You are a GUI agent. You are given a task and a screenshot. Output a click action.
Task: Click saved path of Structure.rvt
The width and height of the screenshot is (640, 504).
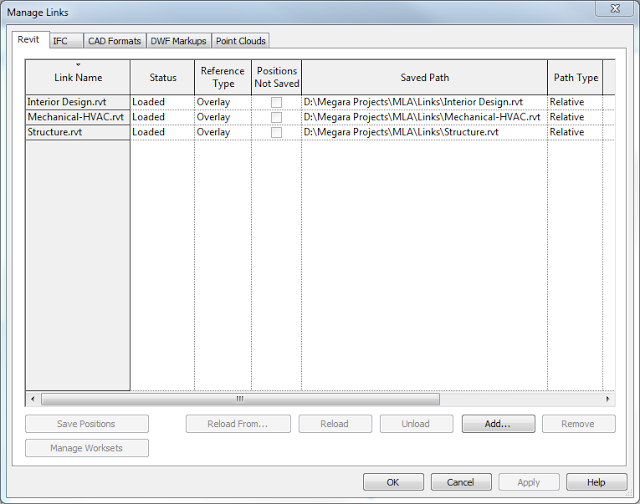(424, 132)
